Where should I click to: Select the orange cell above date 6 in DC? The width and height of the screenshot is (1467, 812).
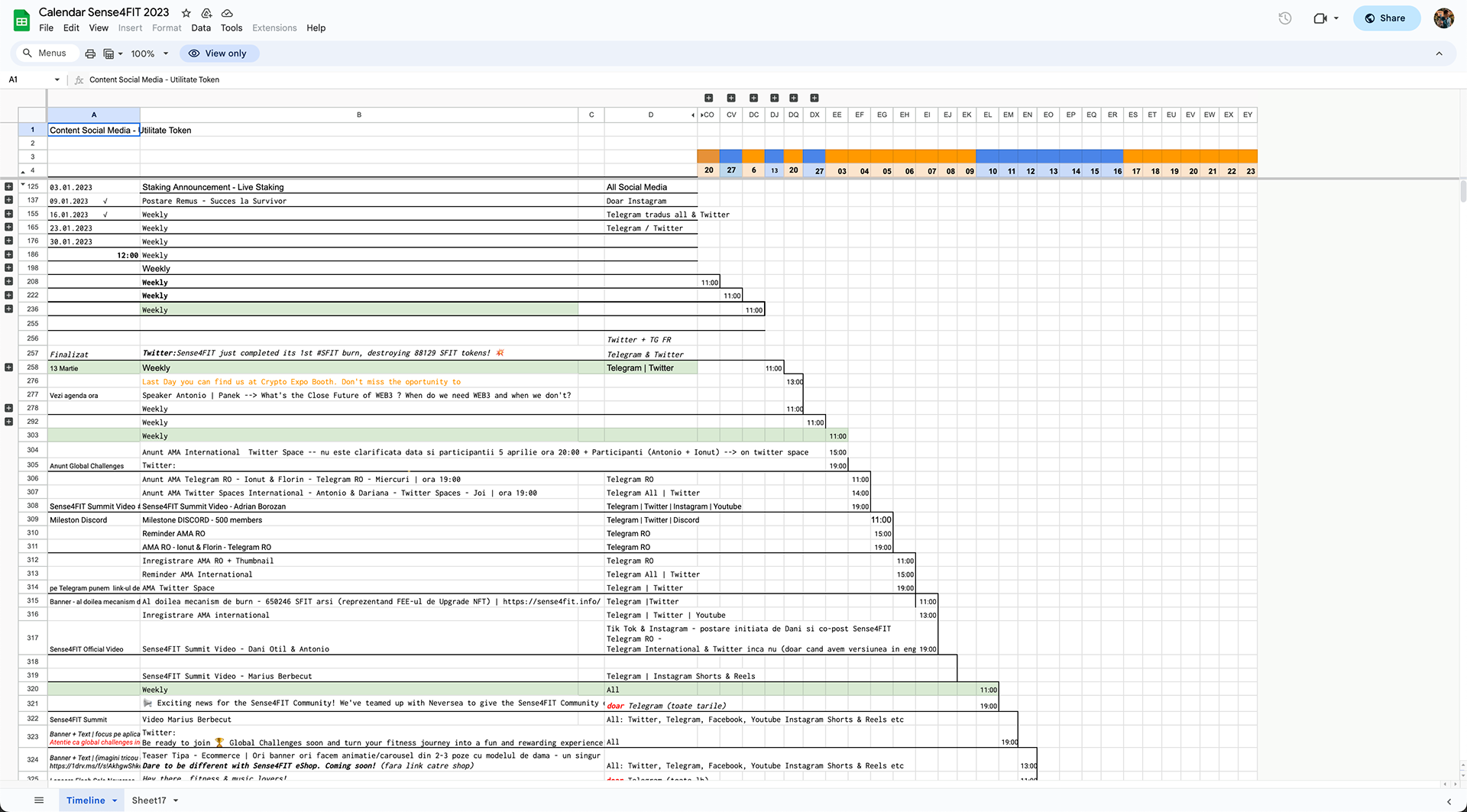click(753, 157)
